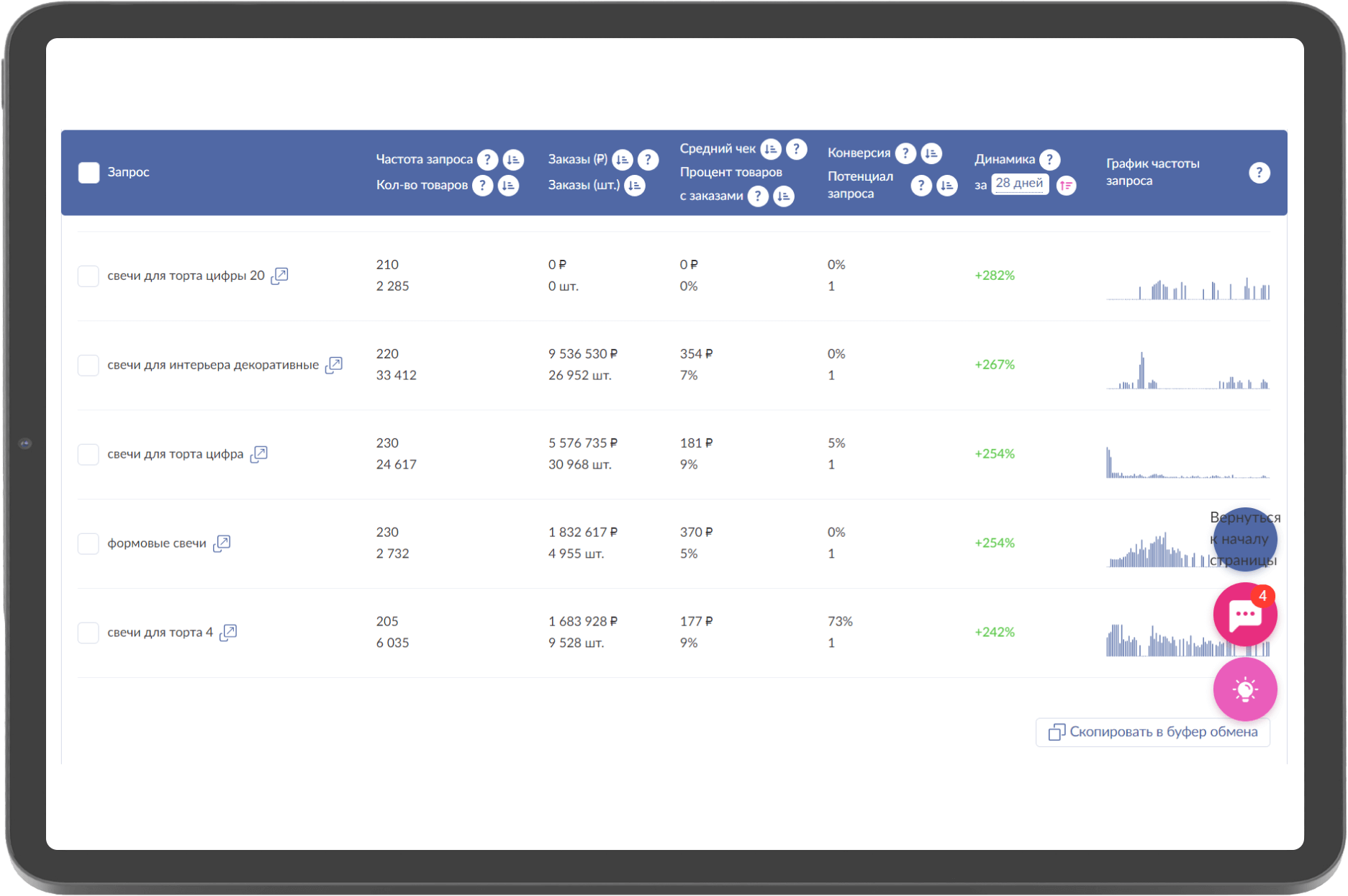This screenshot has height=896, width=1348.
Task: Sort by Потенциал запроса
Action: 947,186
